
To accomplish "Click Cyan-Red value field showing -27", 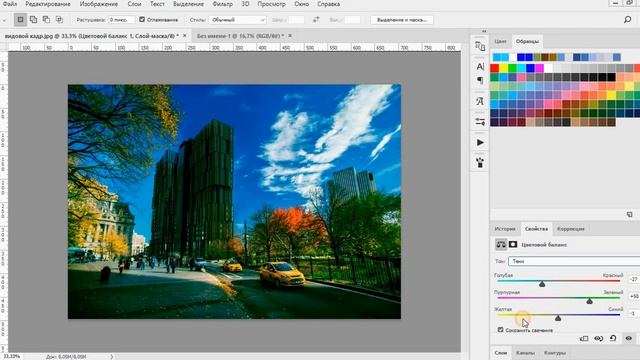I will (634, 279).
